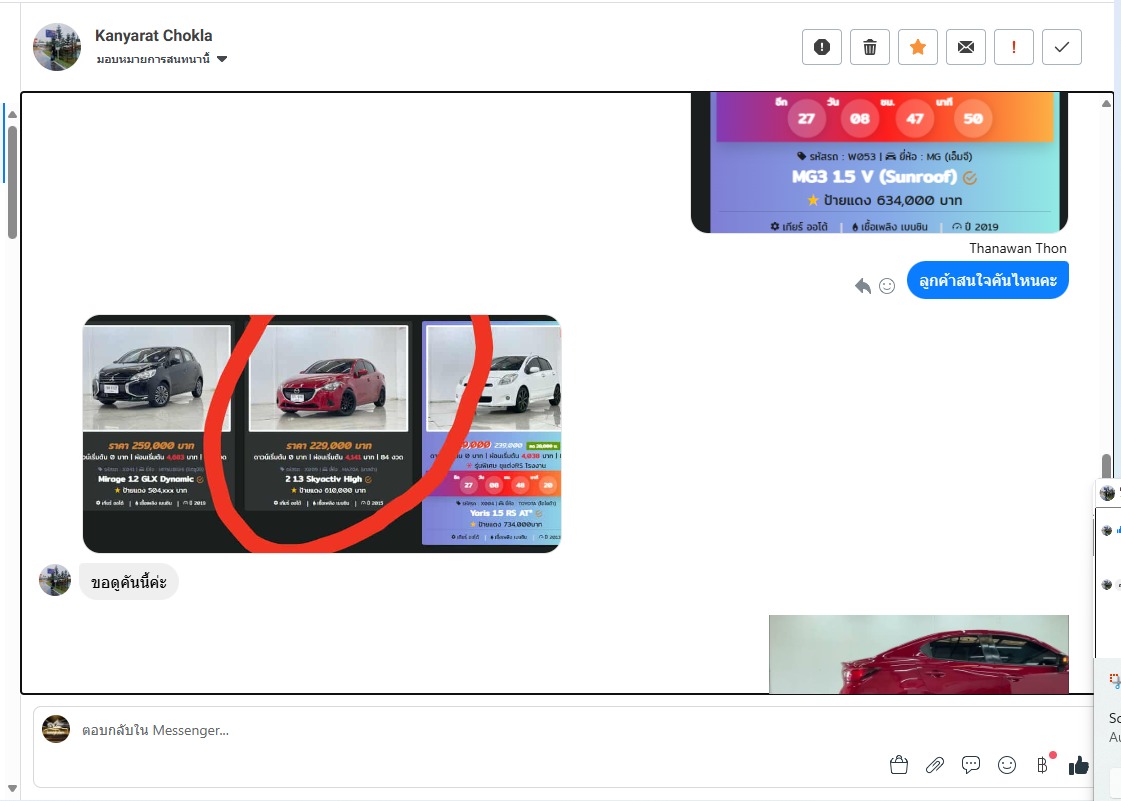Click the Thanawan Thon sender label
The width and height of the screenshot is (1121, 801).
pyautogui.click(x=1017, y=248)
